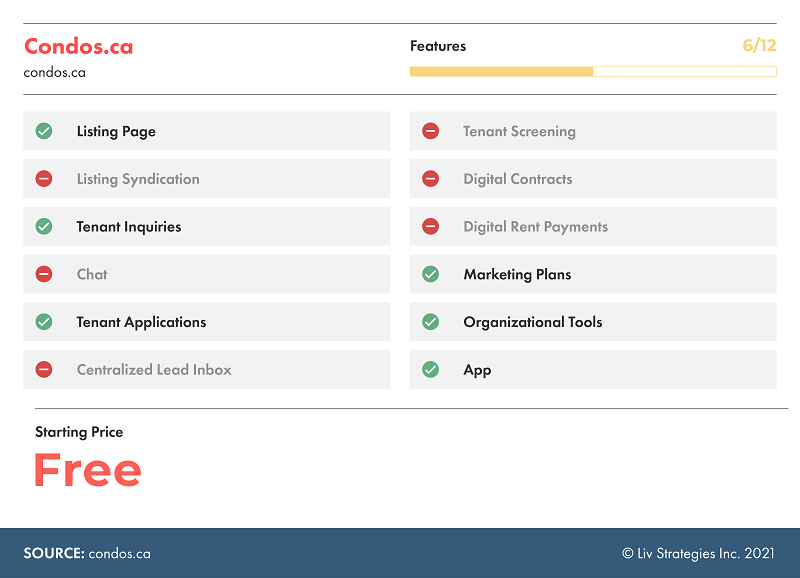Click the red minus icon beside Tenant Screening
The image size is (800, 578).
coord(431,131)
